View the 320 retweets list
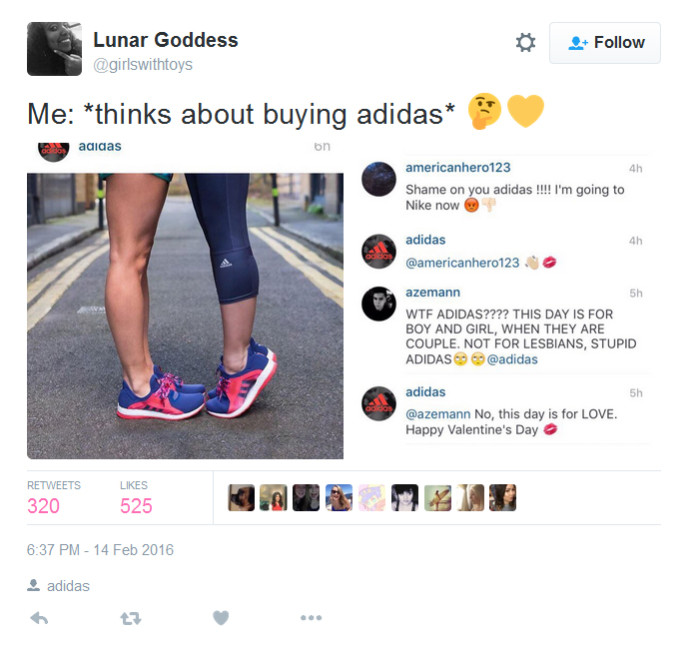Screen dimensions: 700x647 pyautogui.click(x=54, y=498)
